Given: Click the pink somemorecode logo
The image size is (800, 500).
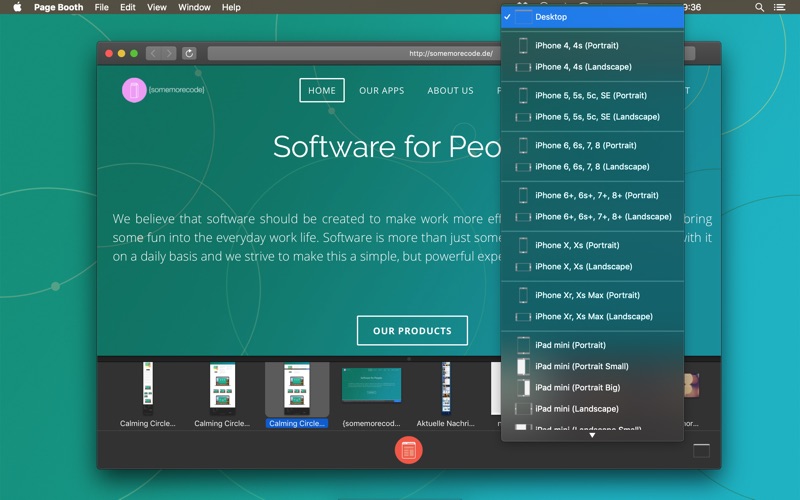Looking at the screenshot, I should pyautogui.click(x=134, y=90).
